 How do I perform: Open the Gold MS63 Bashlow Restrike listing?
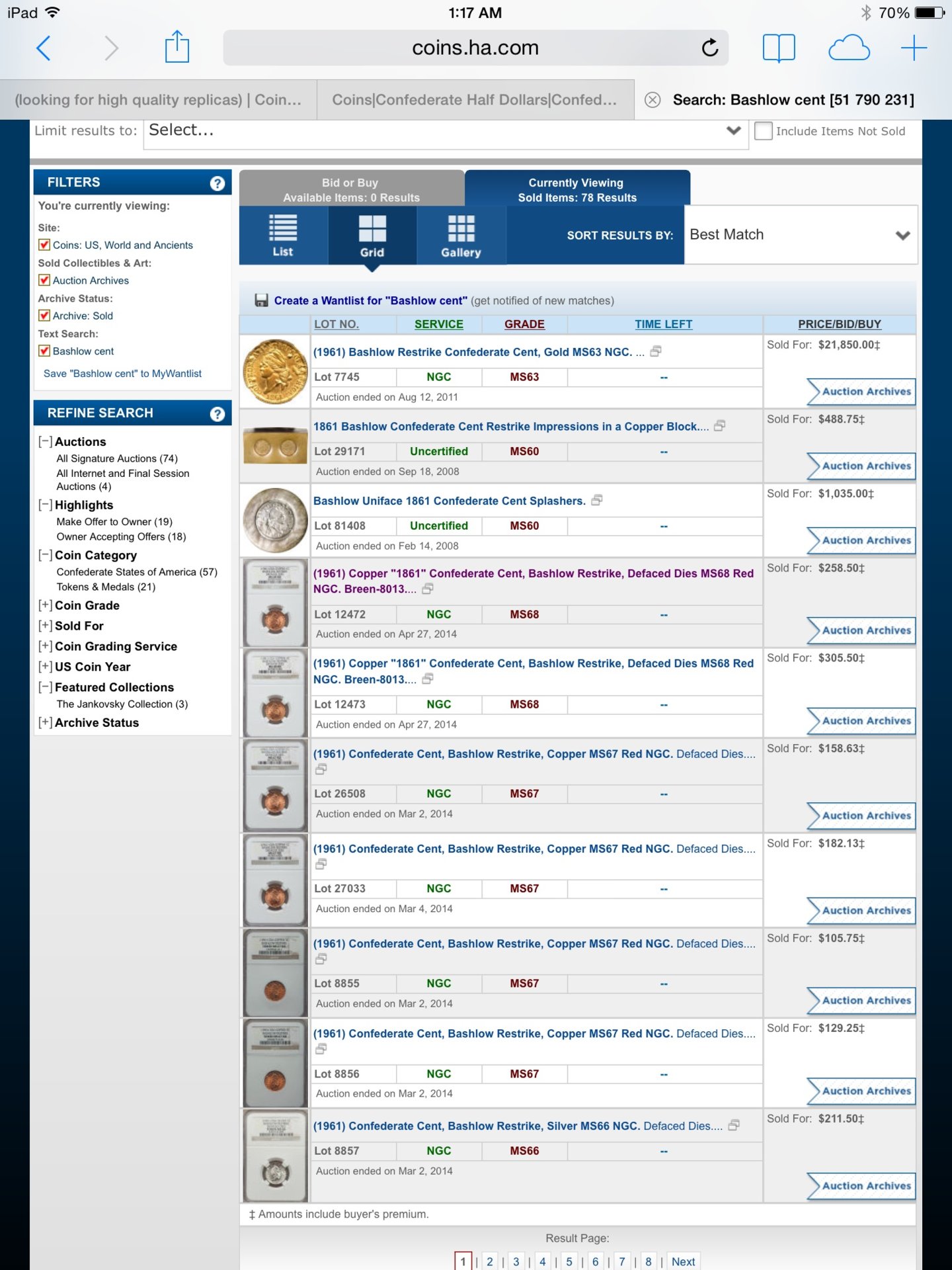472,352
